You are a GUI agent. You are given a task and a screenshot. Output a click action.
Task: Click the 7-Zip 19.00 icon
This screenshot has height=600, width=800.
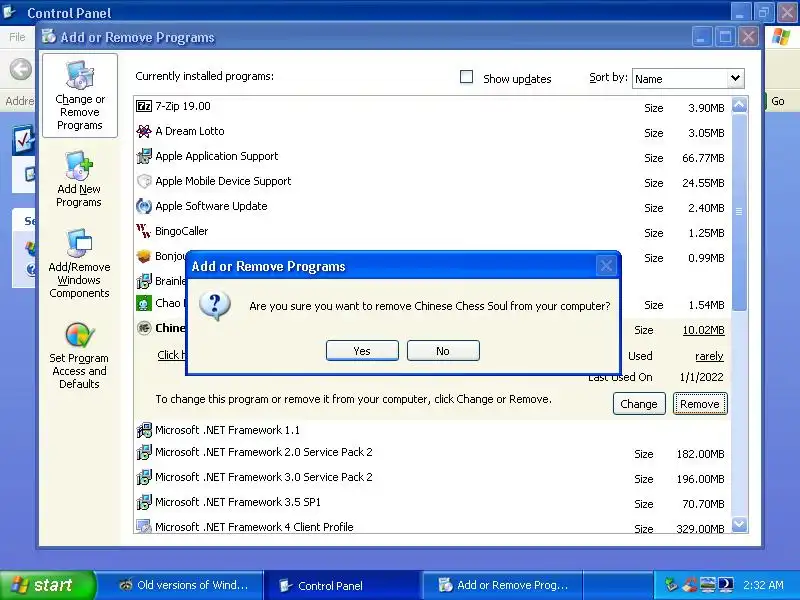coord(144,106)
